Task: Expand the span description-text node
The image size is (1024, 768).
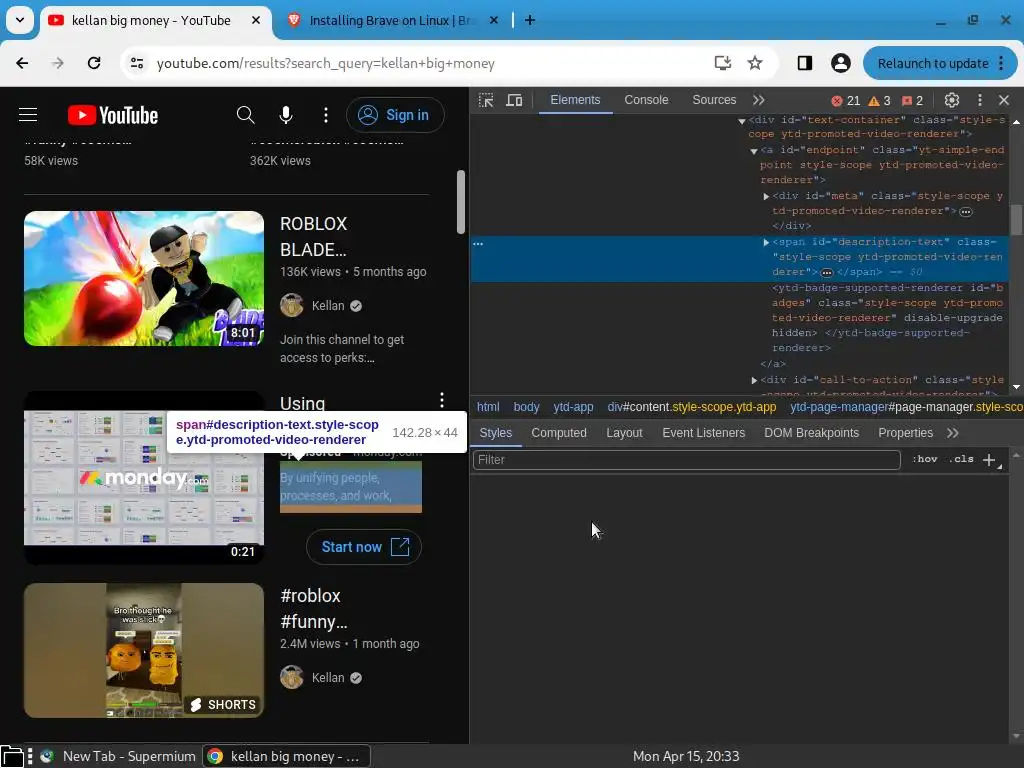Action: coord(766,242)
